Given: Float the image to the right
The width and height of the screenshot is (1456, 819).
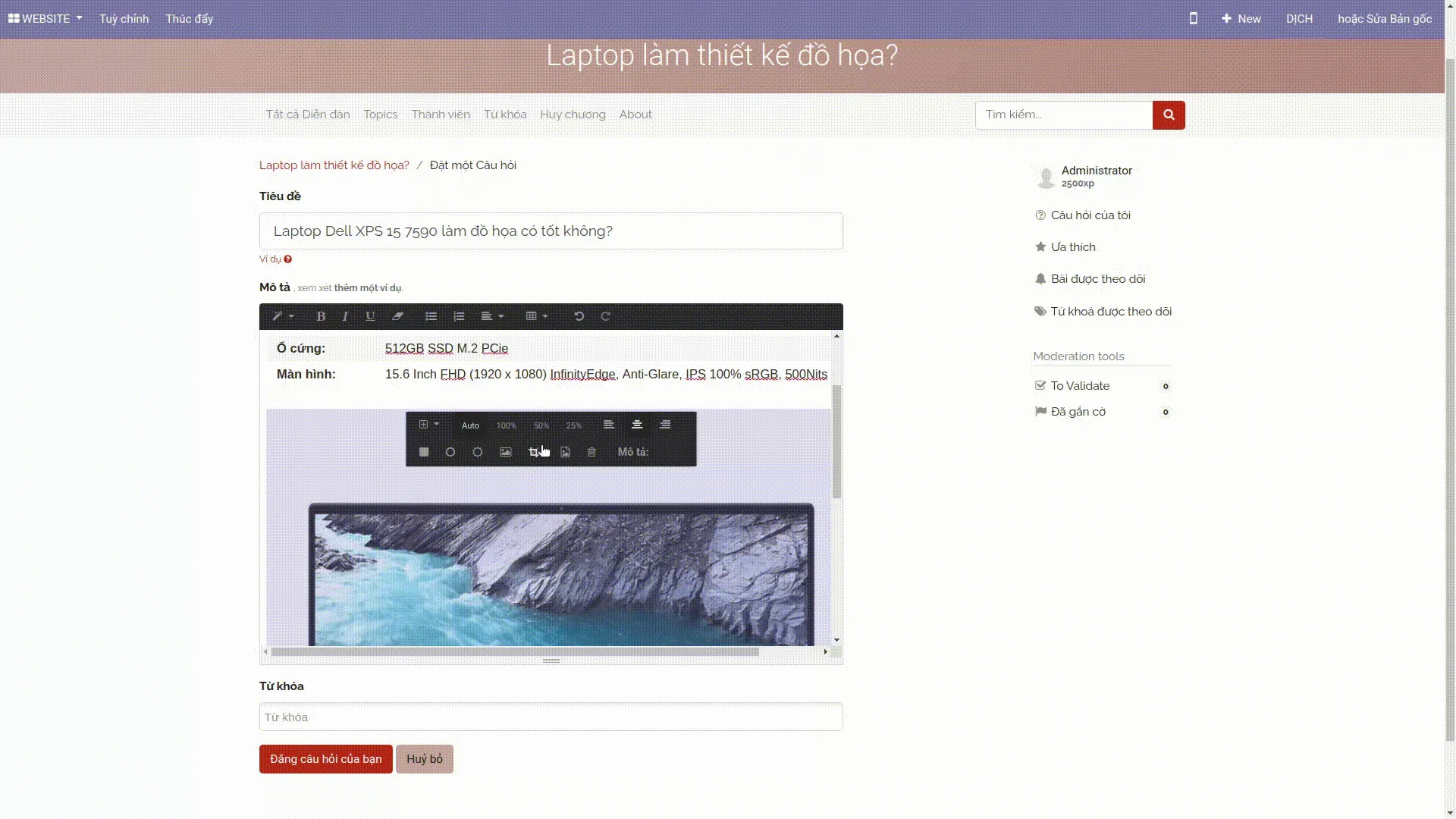Looking at the screenshot, I should tap(665, 425).
